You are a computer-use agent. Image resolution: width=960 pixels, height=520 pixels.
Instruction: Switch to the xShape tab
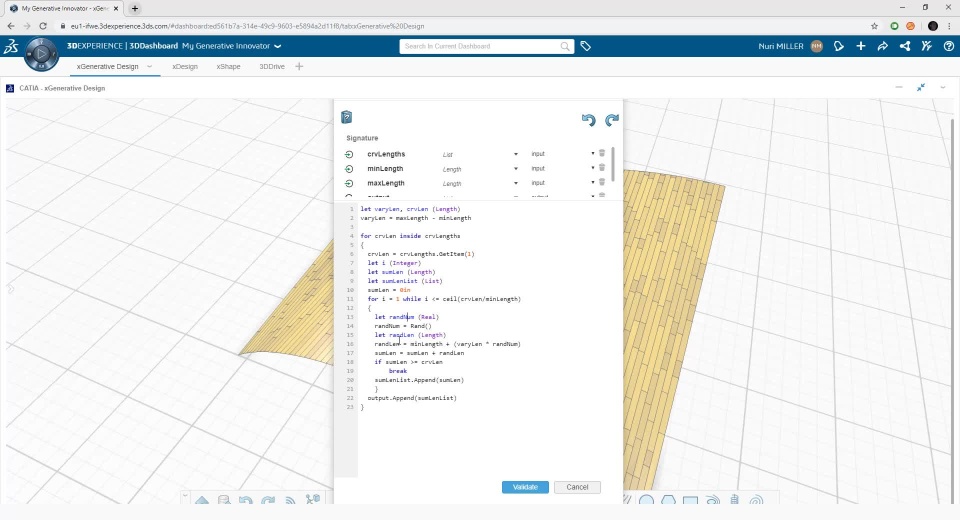tap(228, 66)
